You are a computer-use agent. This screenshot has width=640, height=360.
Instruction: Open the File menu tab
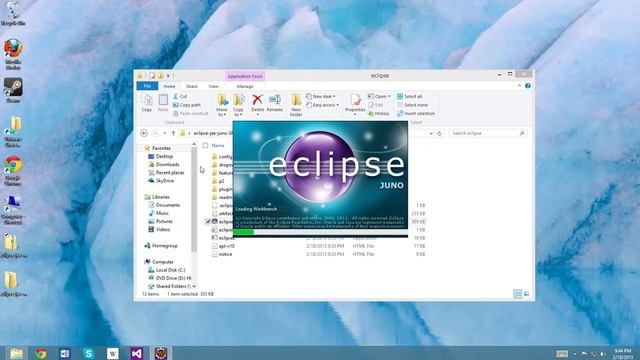click(x=147, y=86)
